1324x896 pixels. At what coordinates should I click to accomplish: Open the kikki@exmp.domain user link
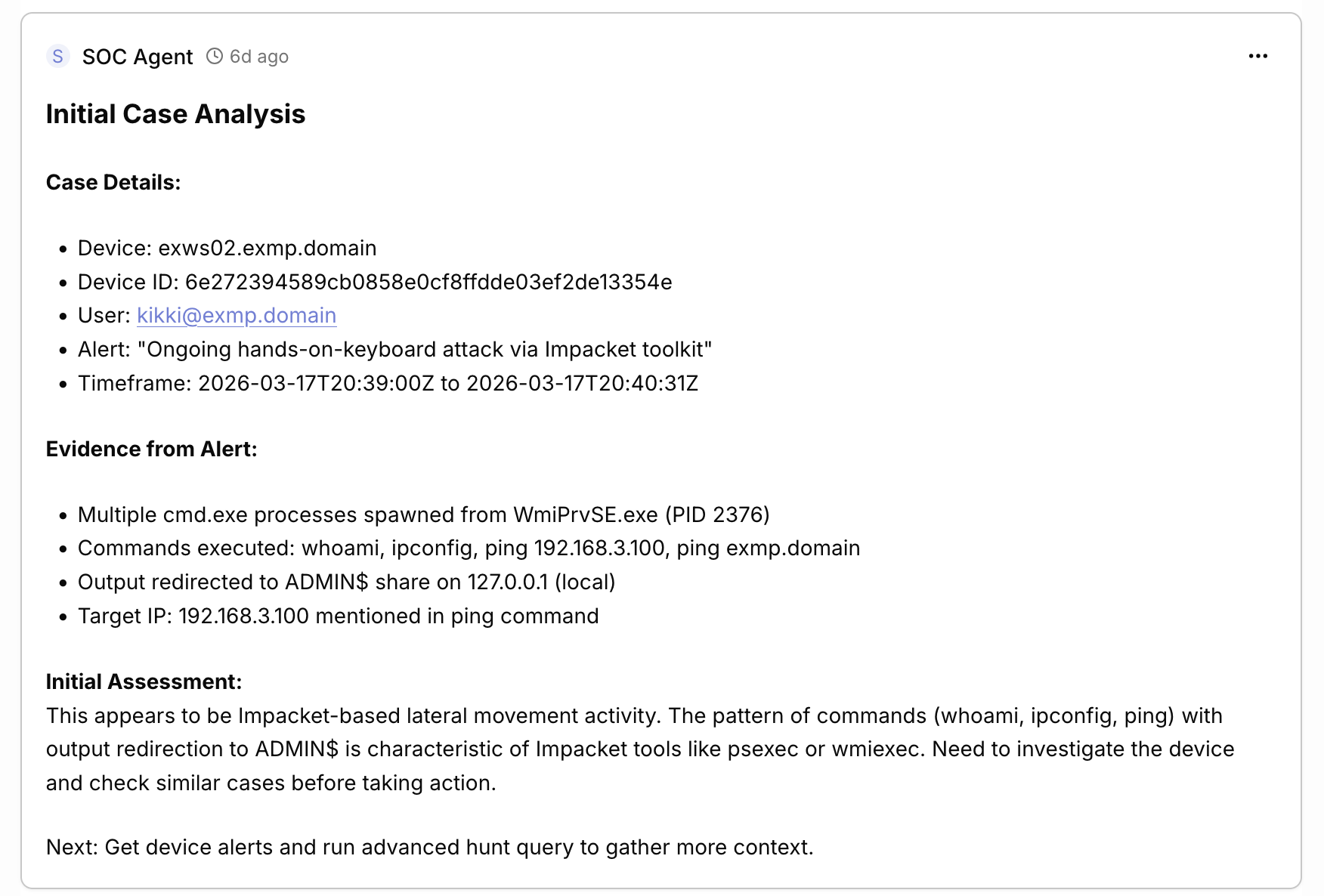pos(237,316)
